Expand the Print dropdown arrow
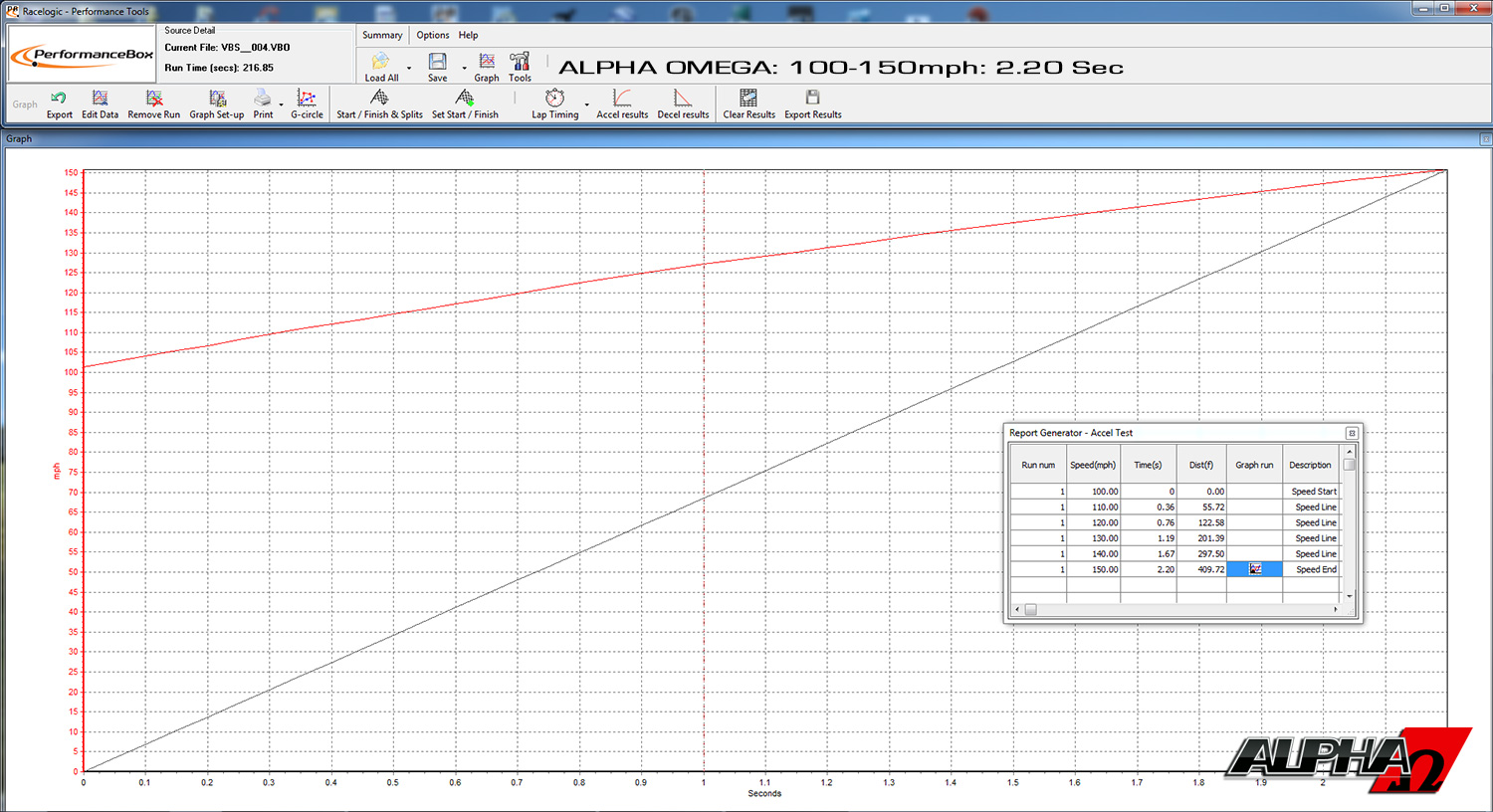This screenshot has height=812, width=1493. (x=282, y=104)
